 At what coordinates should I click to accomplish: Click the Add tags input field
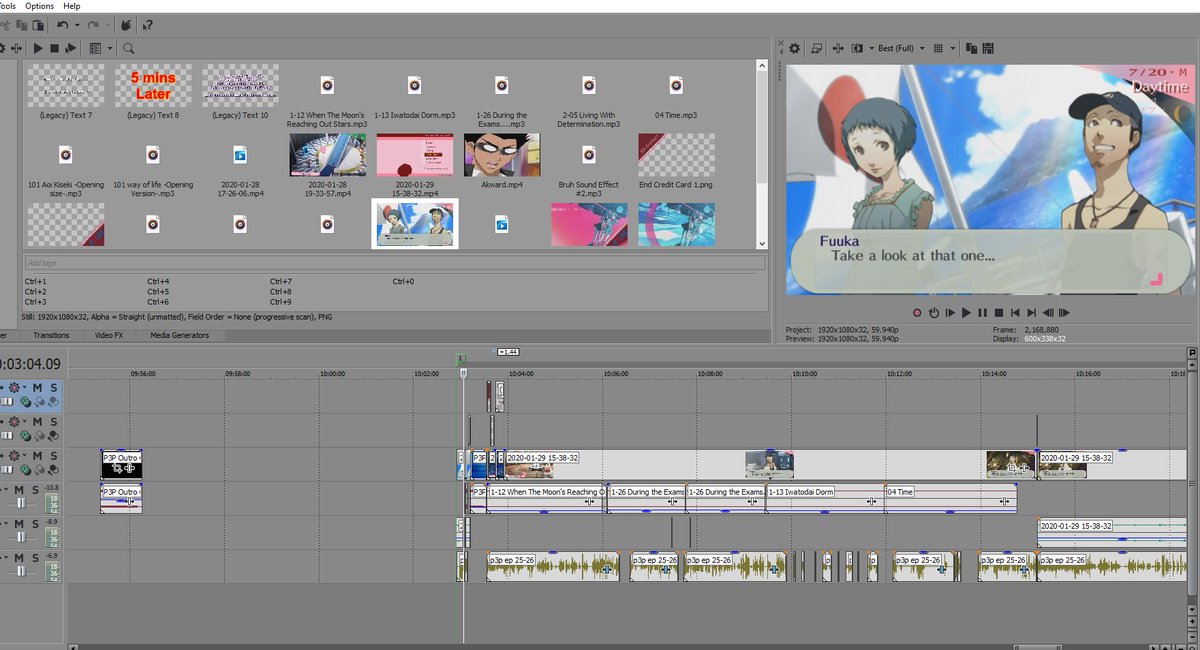(395, 263)
